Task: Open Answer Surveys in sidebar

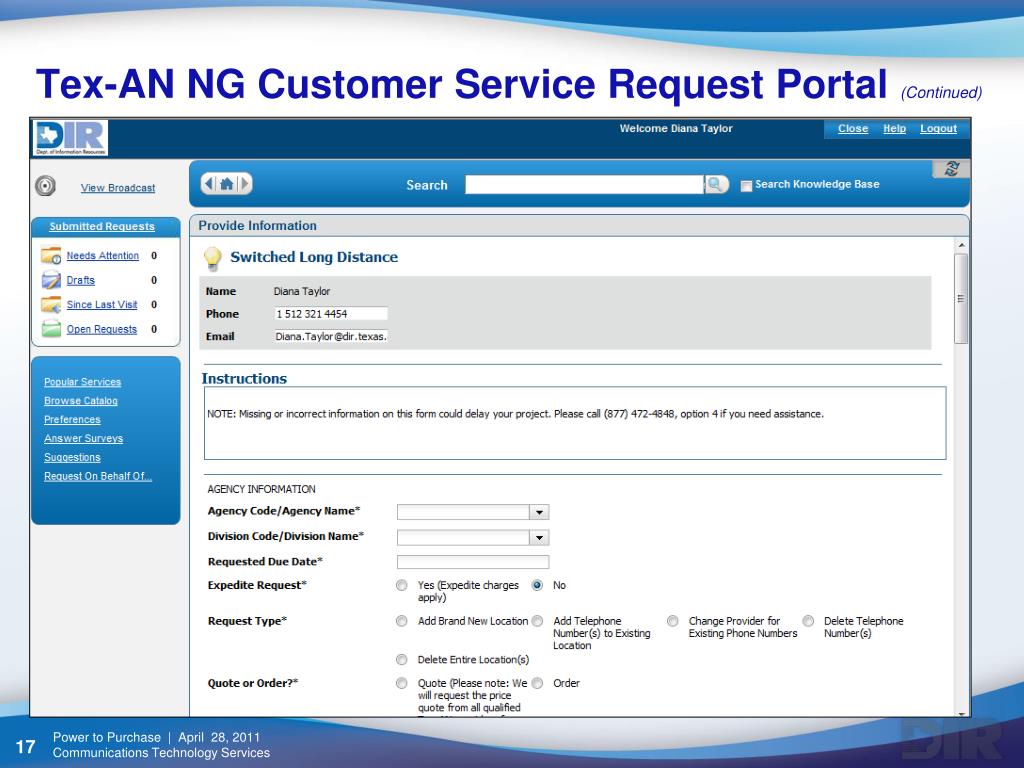Action: [x=84, y=439]
